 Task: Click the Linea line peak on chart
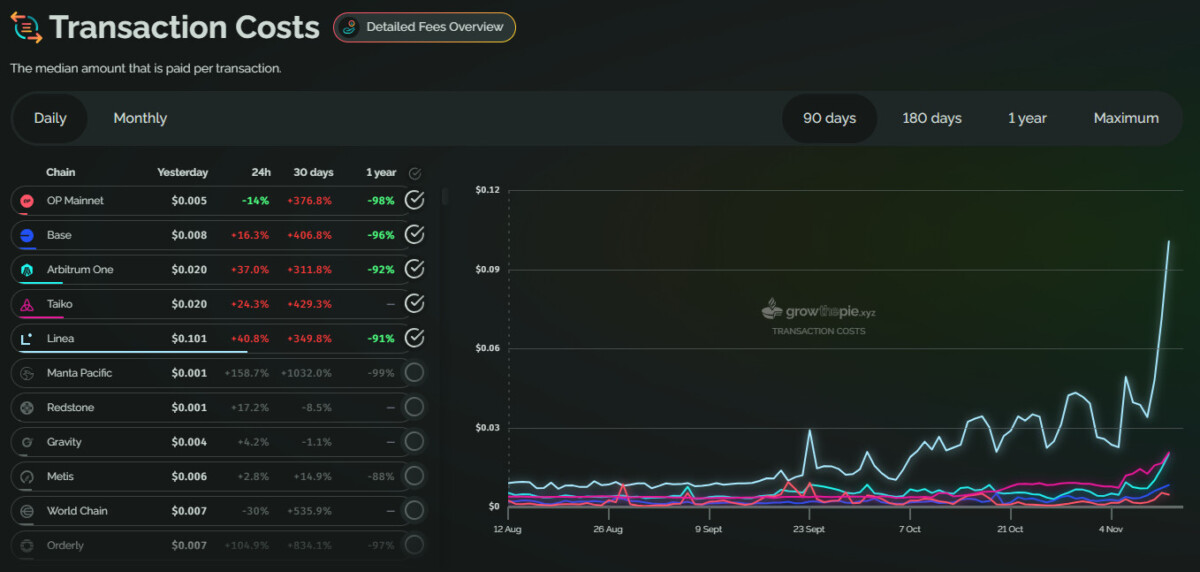click(1169, 241)
